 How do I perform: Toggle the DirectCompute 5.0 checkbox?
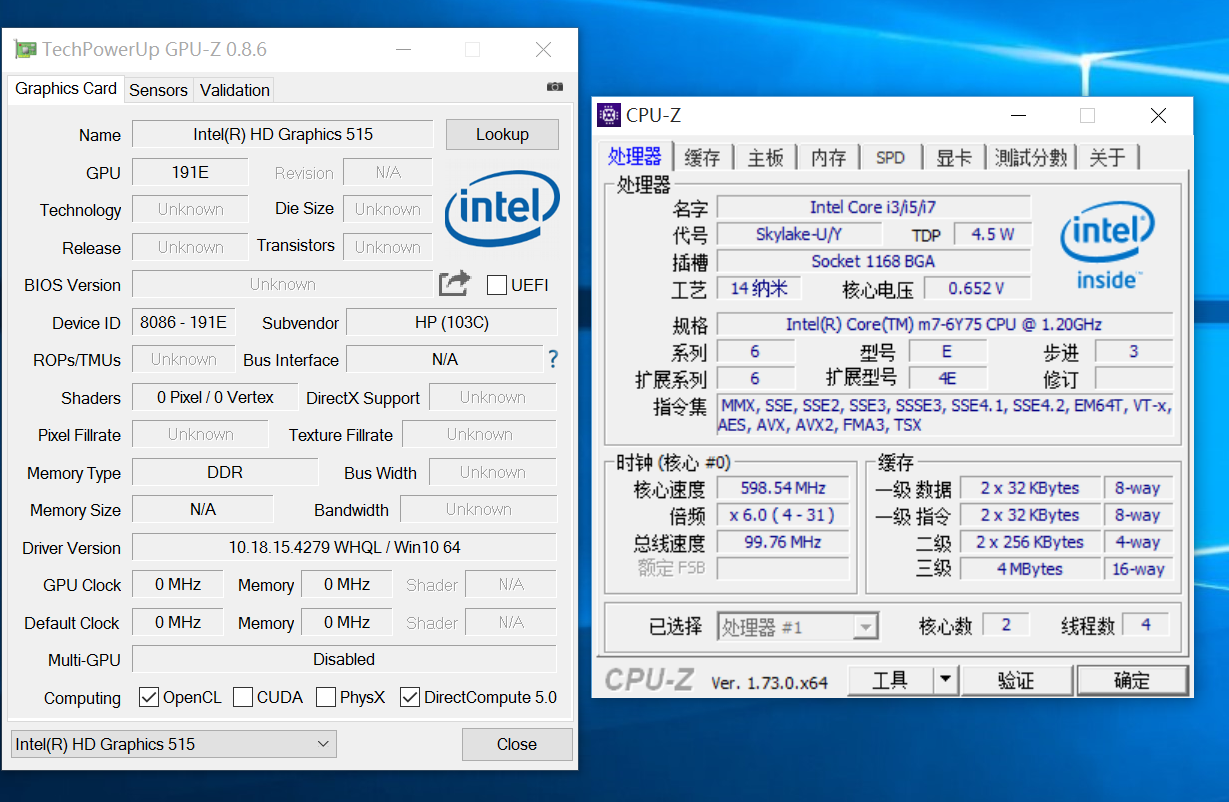point(410,697)
